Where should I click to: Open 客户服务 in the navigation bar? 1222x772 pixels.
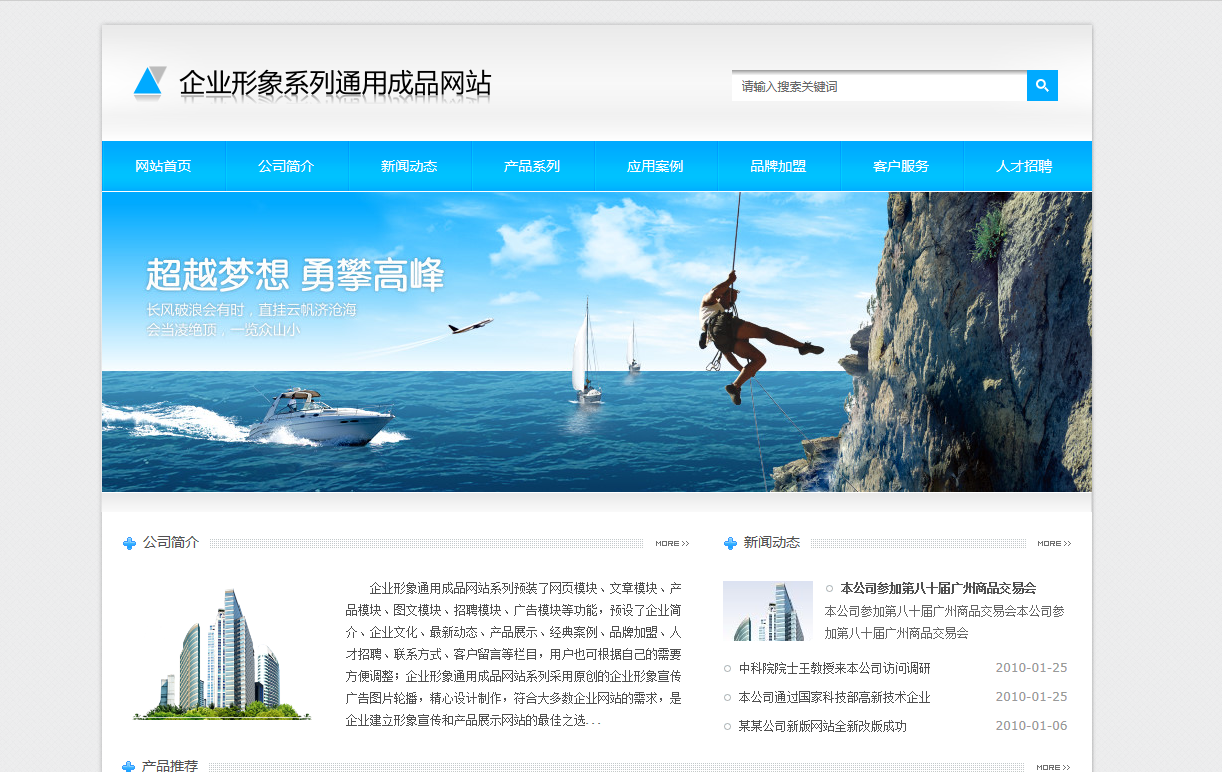901,166
